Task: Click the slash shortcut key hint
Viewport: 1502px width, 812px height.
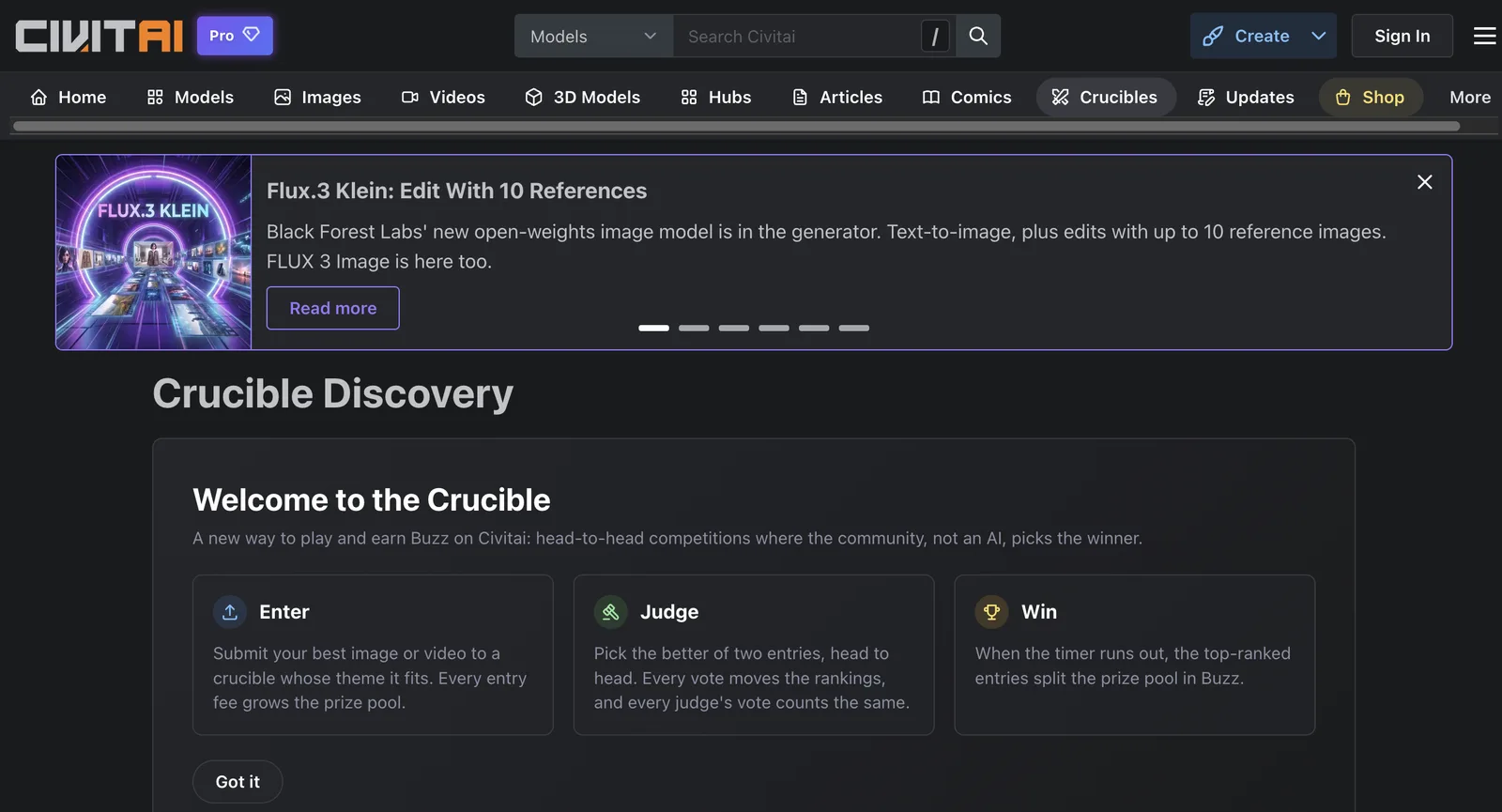Action: pyautogui.click(x=935, y=37)
